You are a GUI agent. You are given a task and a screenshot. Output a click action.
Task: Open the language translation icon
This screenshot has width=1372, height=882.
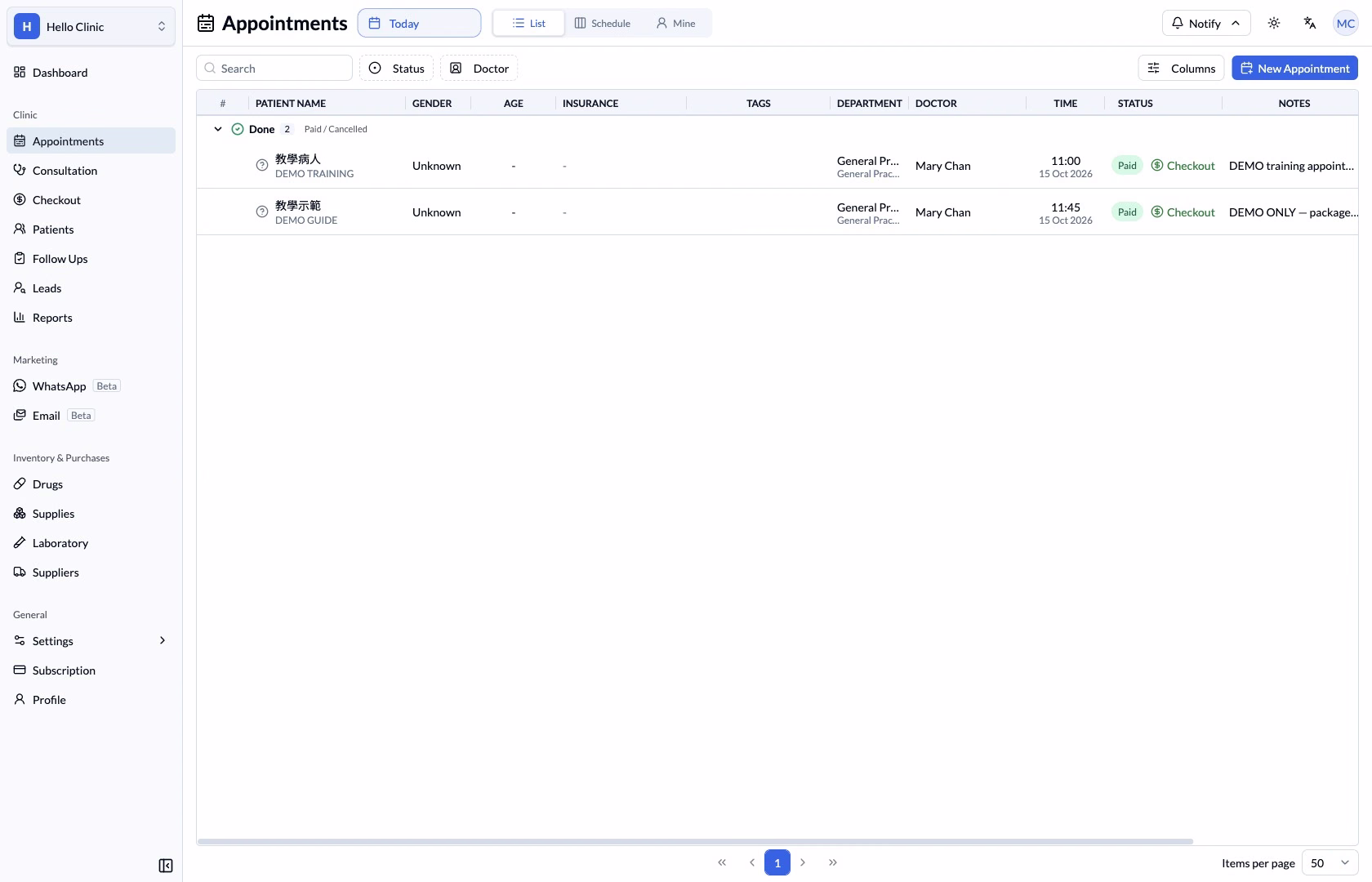tap(1310, 23)
